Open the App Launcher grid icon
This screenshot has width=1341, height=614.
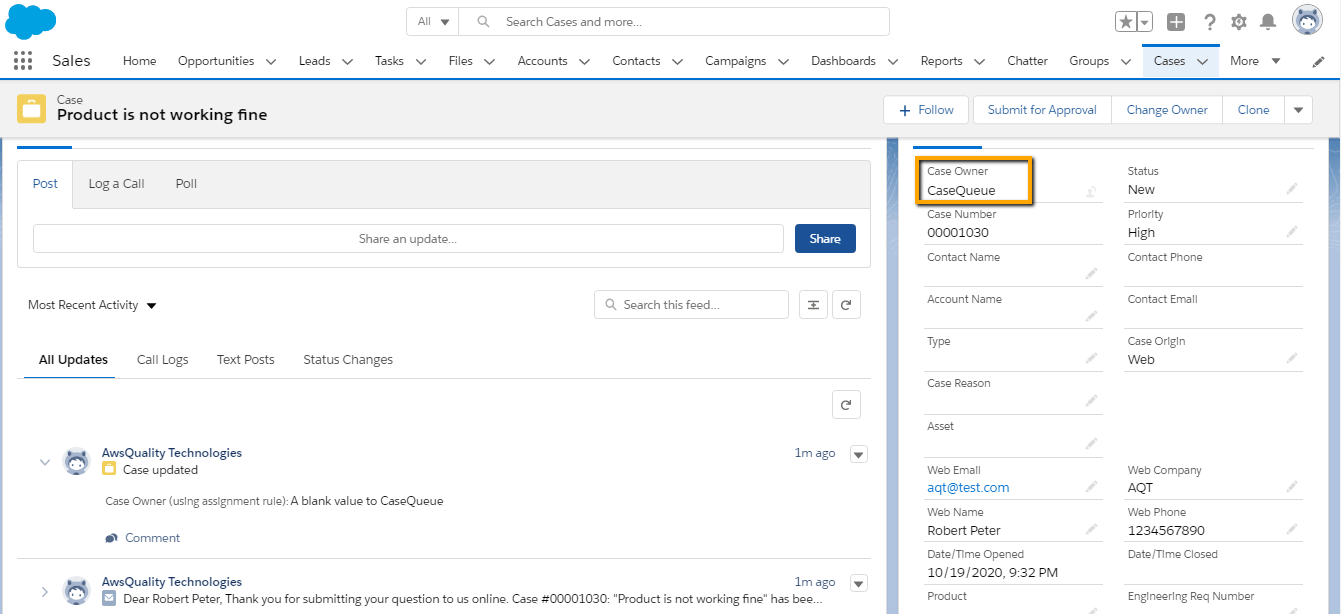pyautogui.click(x=23, y=61)
